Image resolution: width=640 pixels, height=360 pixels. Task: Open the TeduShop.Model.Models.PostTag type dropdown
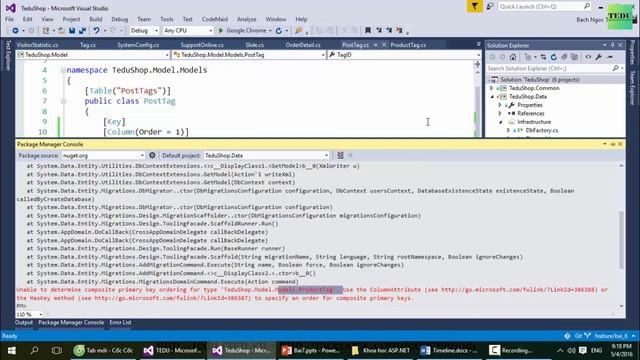[x=323, y=55]
